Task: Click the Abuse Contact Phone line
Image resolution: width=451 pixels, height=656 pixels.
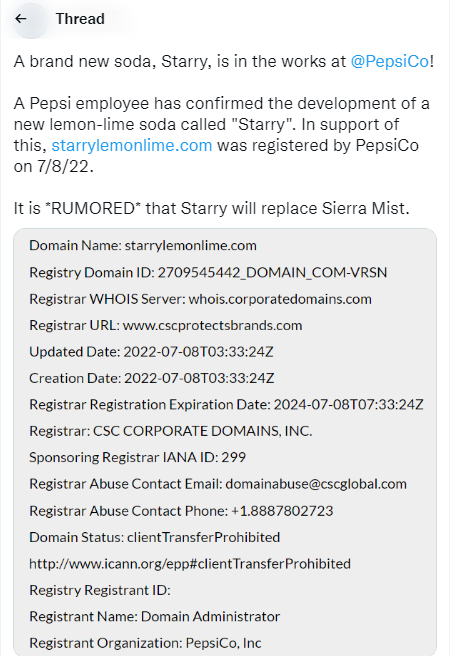Action: click(x=181, y=511)
